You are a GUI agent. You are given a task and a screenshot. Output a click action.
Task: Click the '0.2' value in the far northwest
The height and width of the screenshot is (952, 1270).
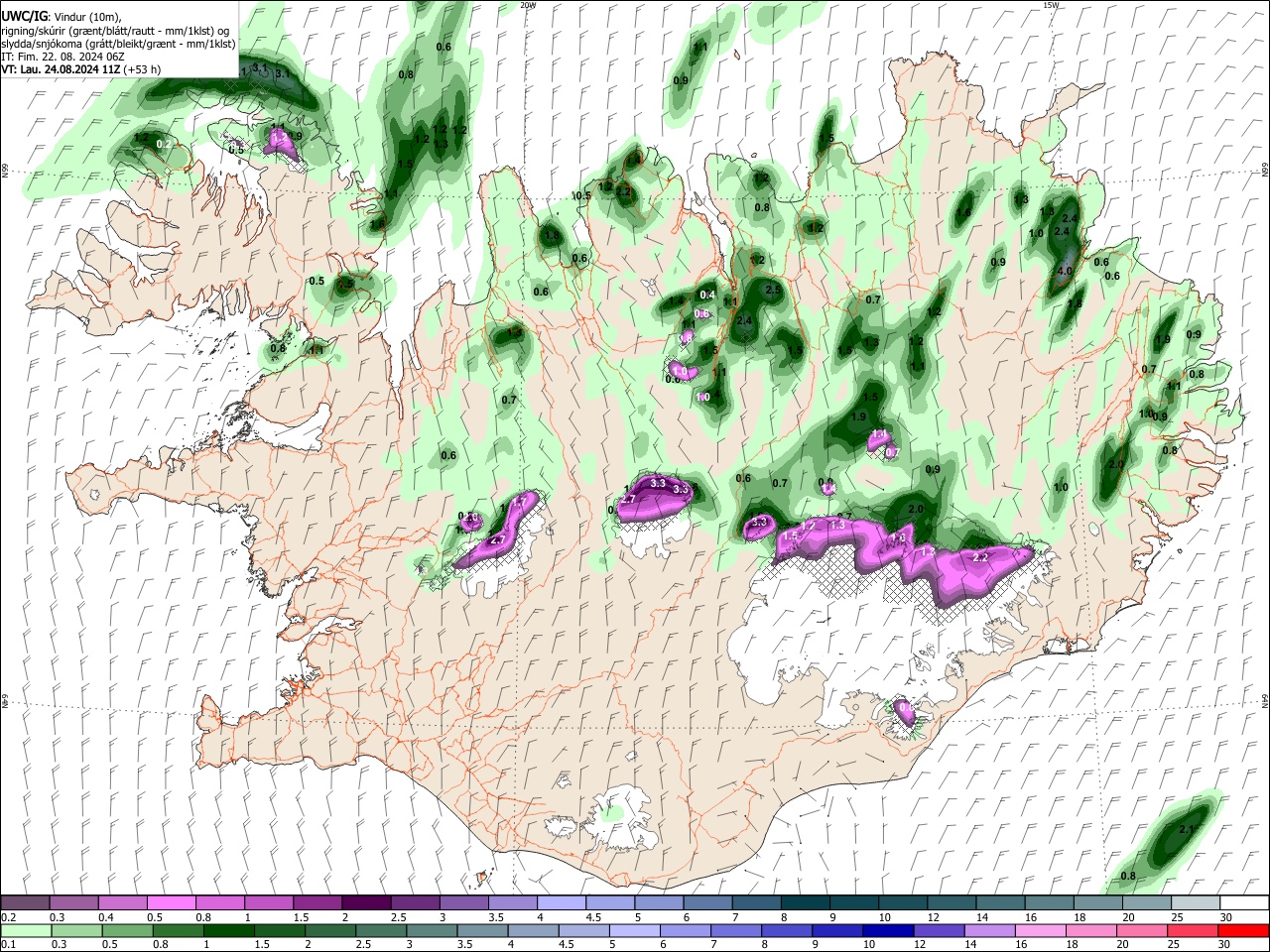coord(165,145)
